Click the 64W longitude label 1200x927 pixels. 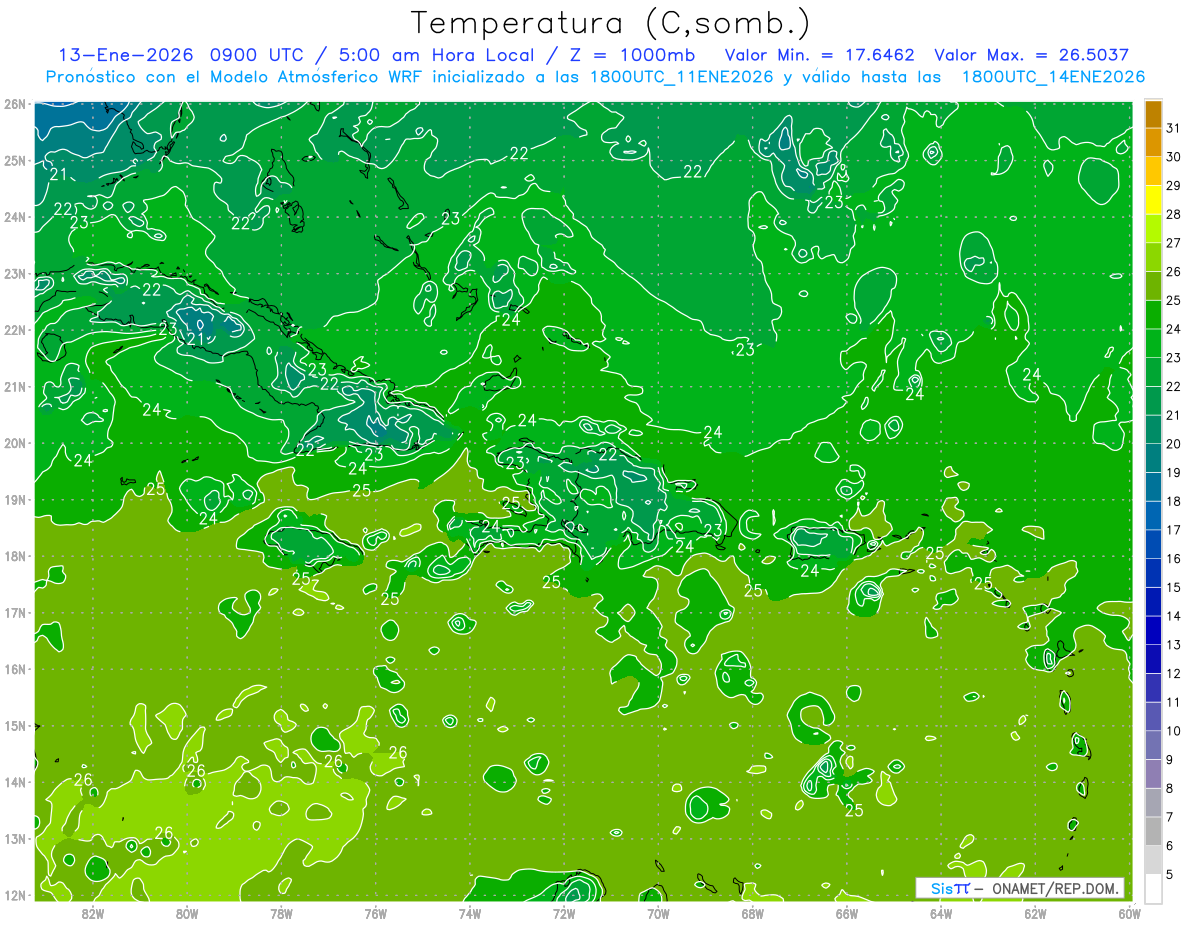tap(941, 913)
